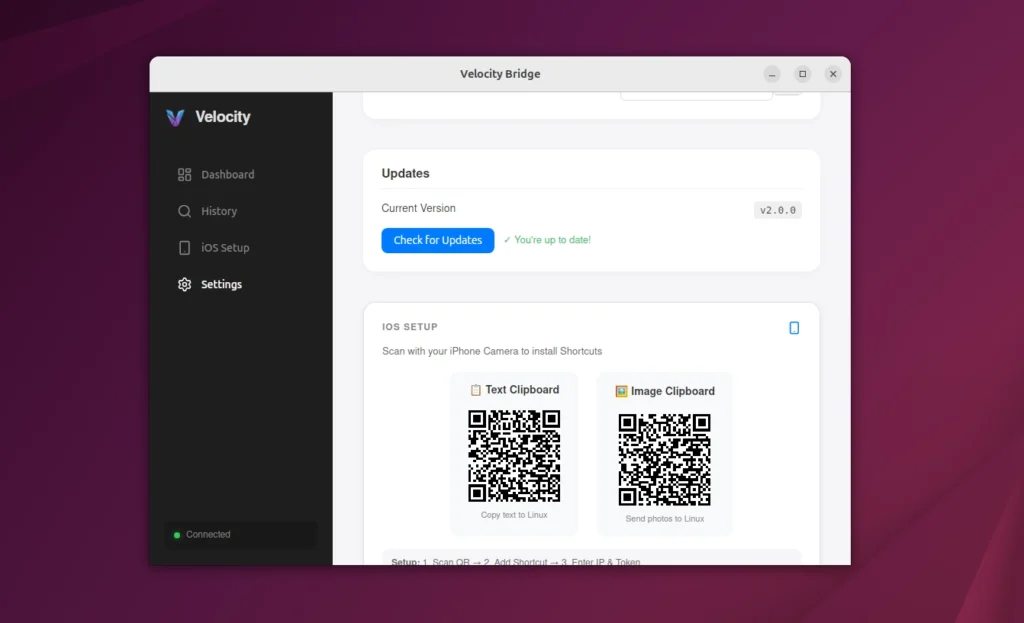Click the picture emoji beside Image Clipboard
Screen dimensions: 1024x623
(x=621, y=391)
